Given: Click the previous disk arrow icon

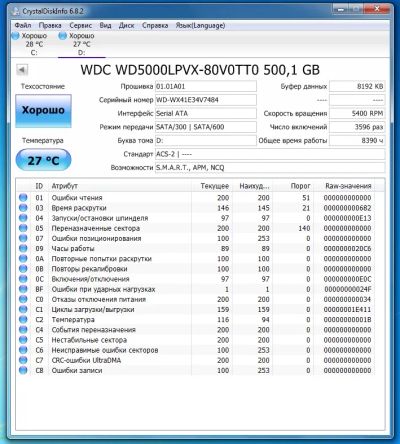Looking at the screenshot, I should pyautogui.click(x=22, y=70).
